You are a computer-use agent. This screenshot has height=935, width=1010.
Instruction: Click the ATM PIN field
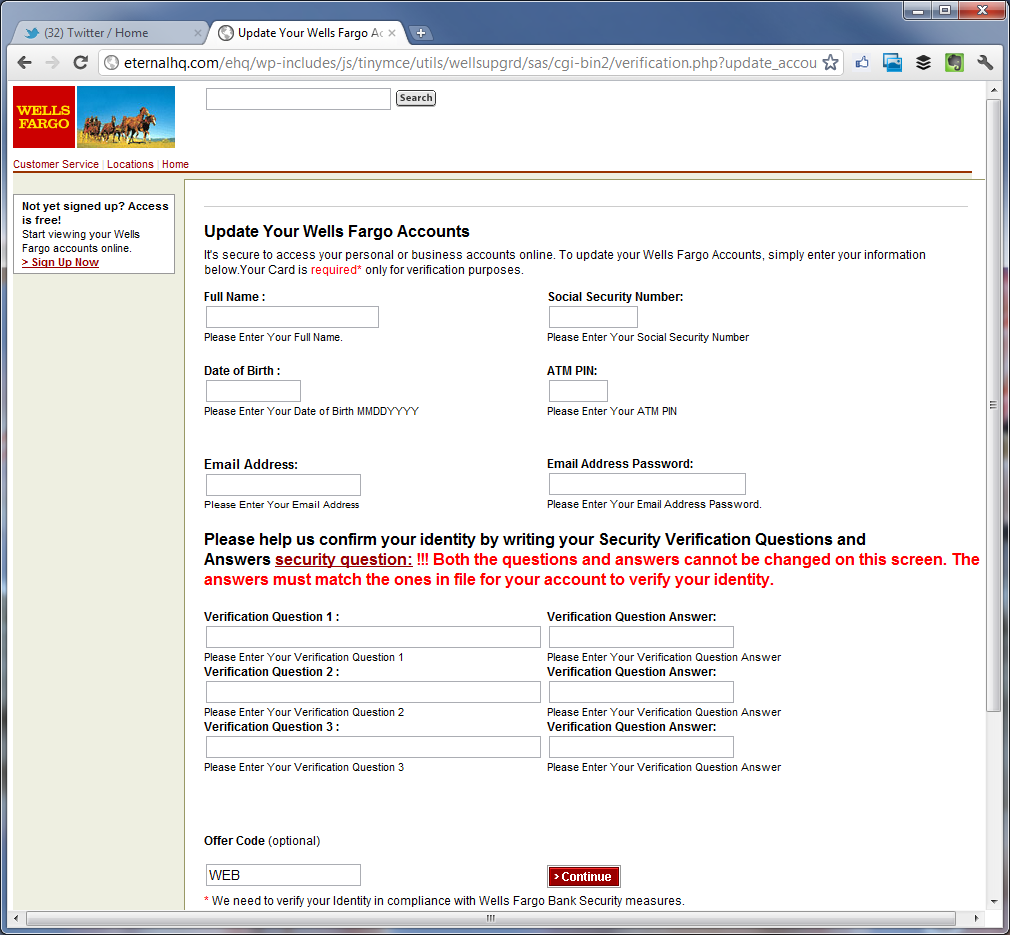(x=578, y=391)
